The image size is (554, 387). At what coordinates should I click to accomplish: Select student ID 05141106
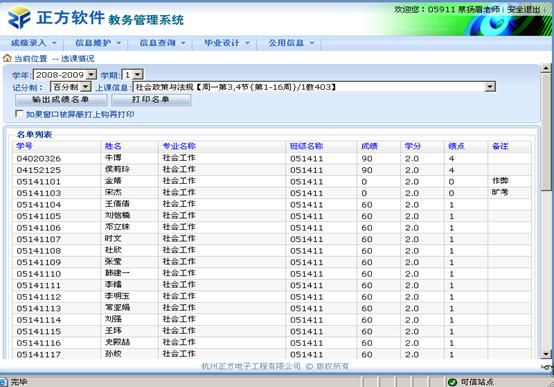pos(39,228)
